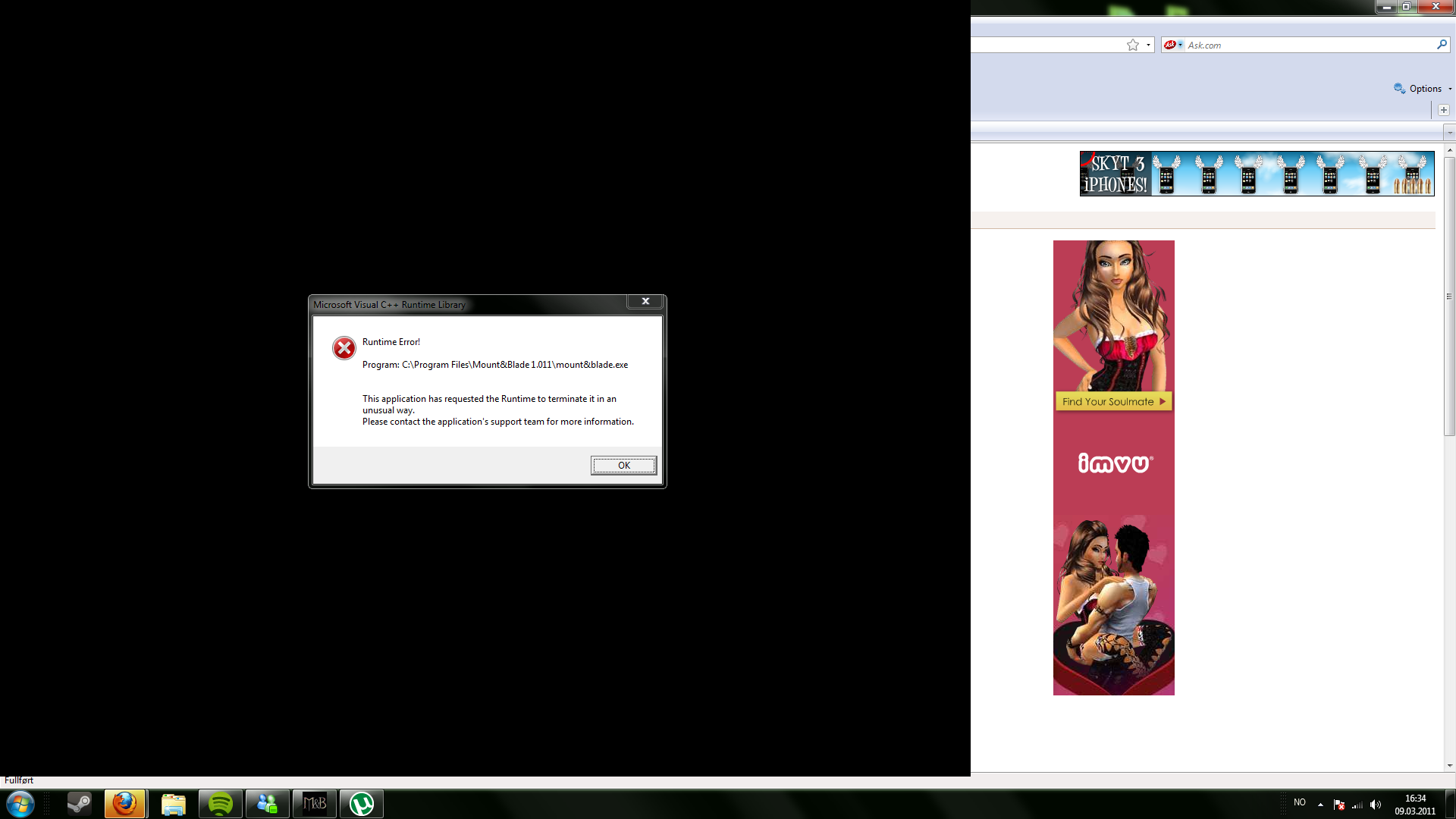This screenshot has height=819, width=1456.
Task: Open Windows Live Messenger taskbar icon
Action: pos(268,804)
